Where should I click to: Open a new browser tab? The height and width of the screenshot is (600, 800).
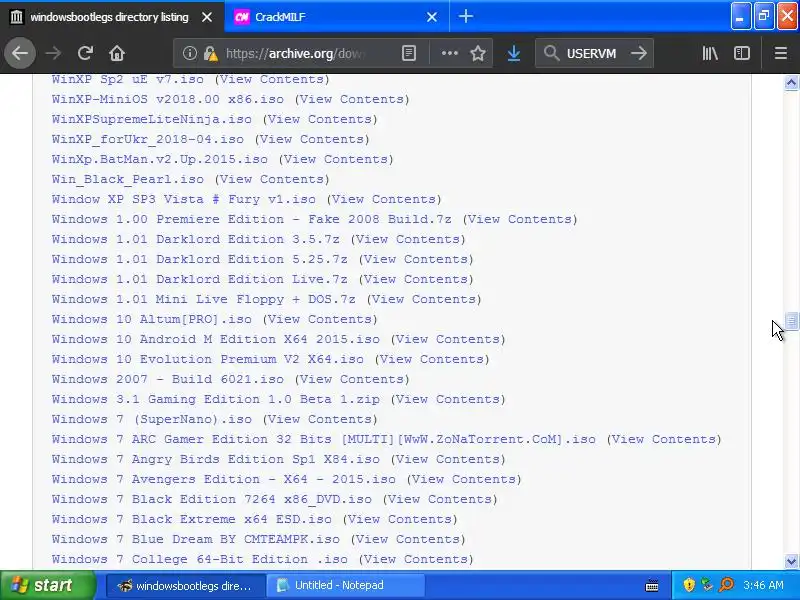pos(465,17)
